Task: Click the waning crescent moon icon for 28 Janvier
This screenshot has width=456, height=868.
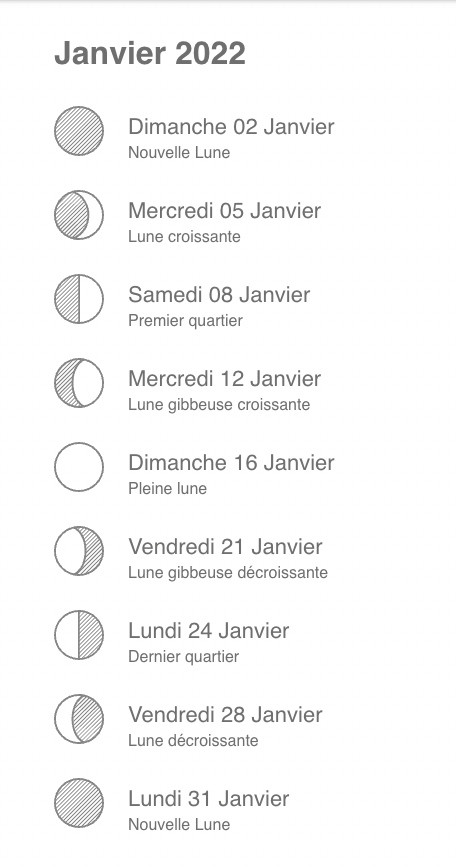Action: 79,719
